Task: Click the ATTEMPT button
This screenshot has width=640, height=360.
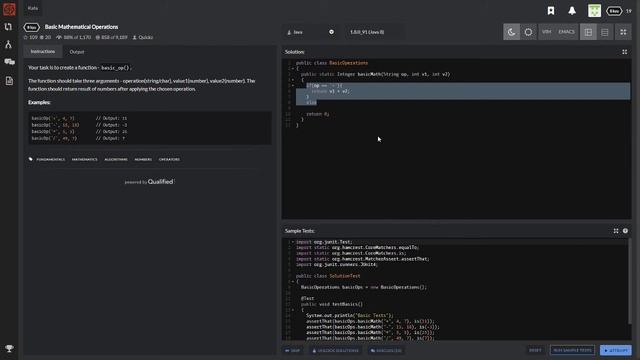Action: 616,350
